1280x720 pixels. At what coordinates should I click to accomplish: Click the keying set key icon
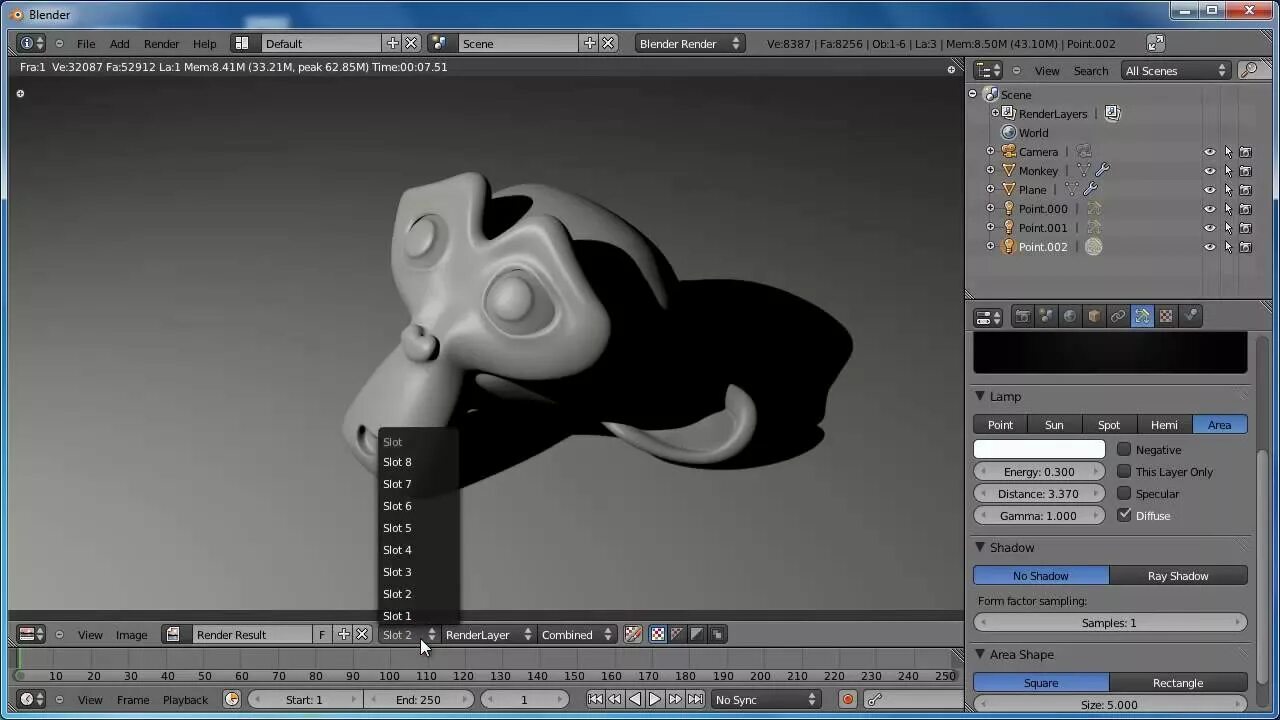[874, 699]
